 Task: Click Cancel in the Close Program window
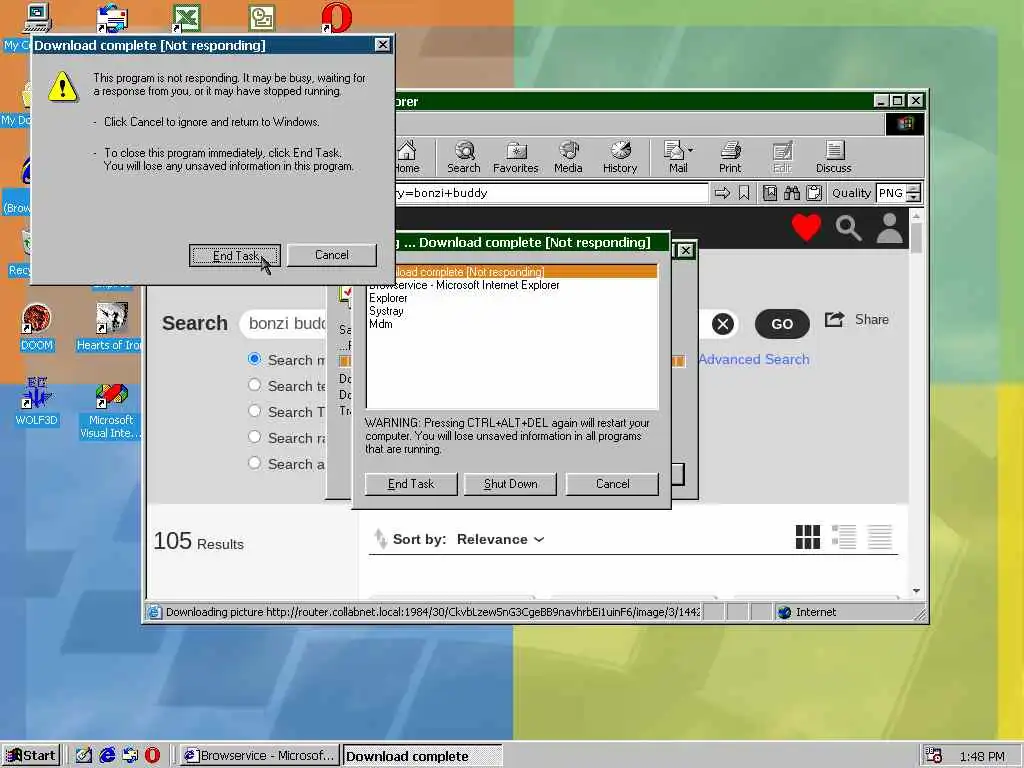[612, 484]
